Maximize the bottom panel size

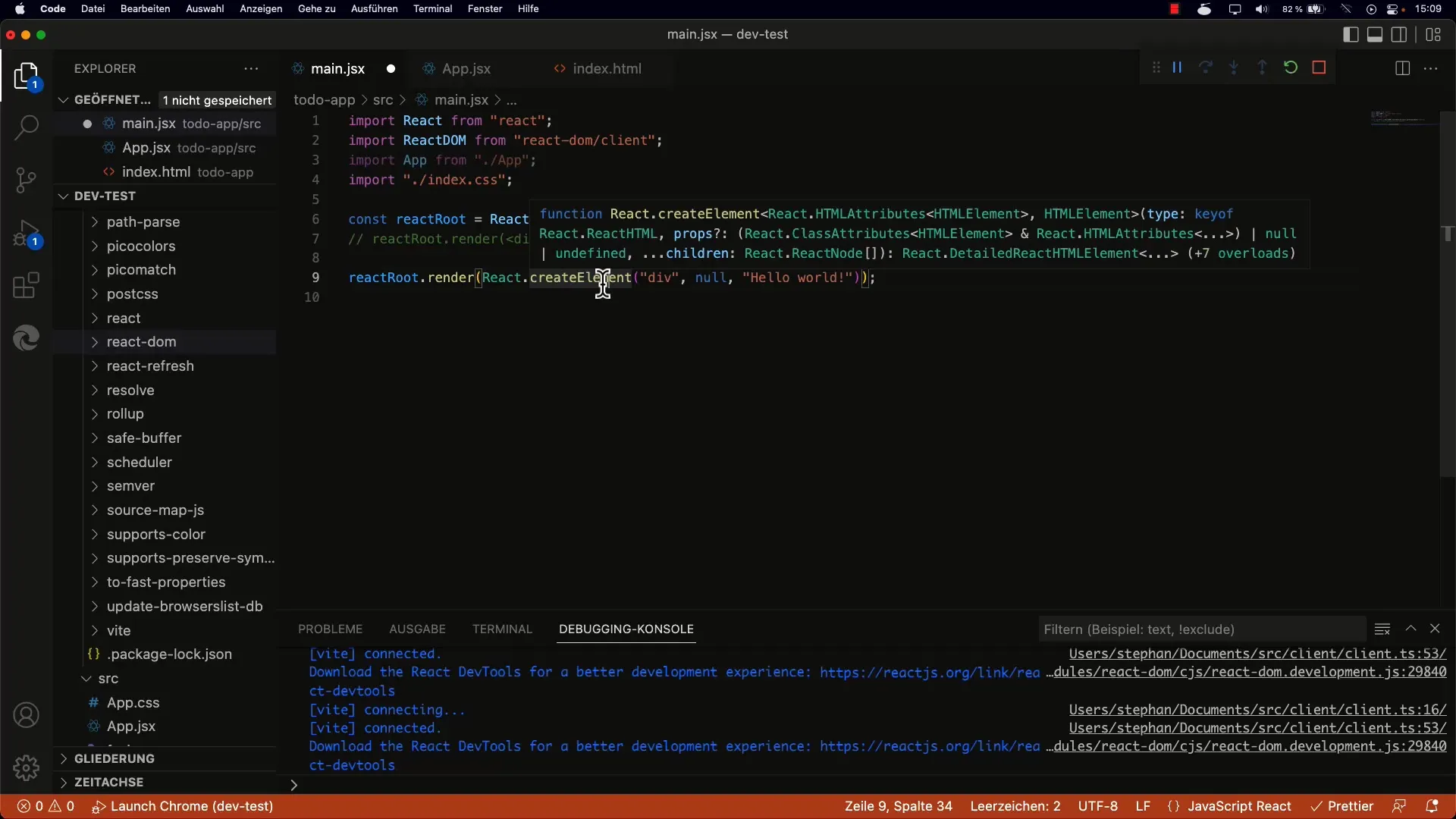coord(1410,629)
